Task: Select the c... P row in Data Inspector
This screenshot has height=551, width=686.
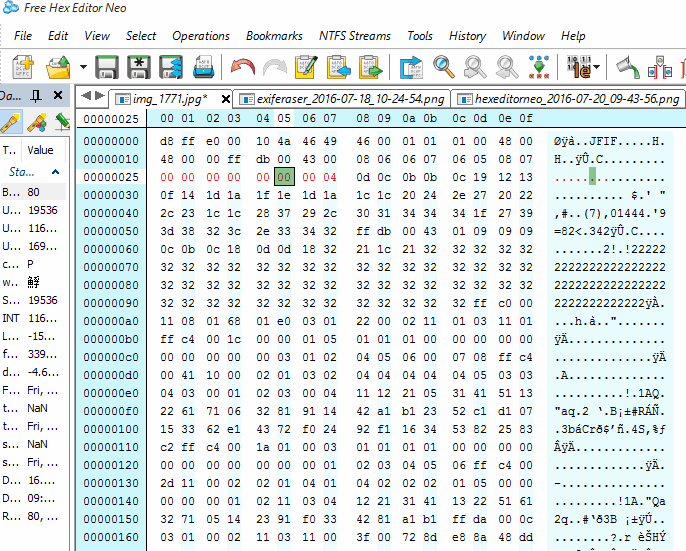Action: [x=33, y=264]
